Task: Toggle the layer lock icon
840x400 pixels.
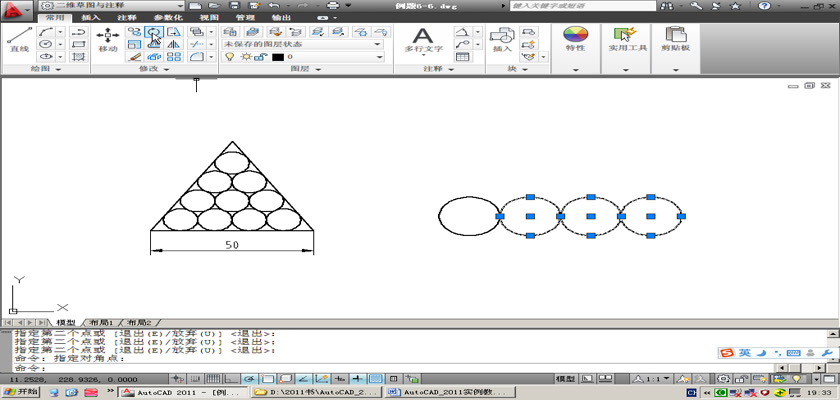Action: pyautogui.click(x=258, y=57)
